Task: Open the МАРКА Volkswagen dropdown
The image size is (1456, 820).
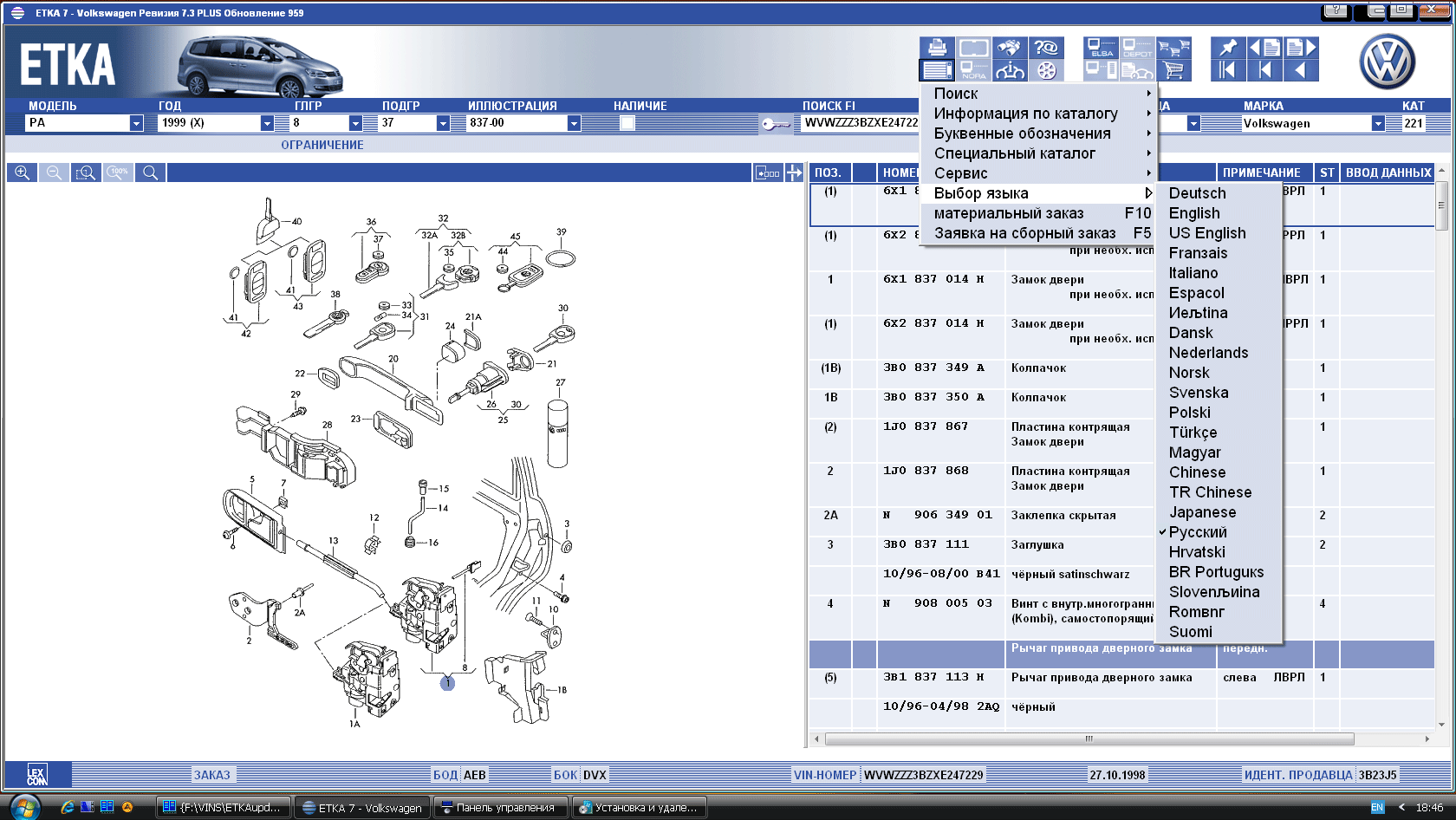Action: click(1378, 123)
